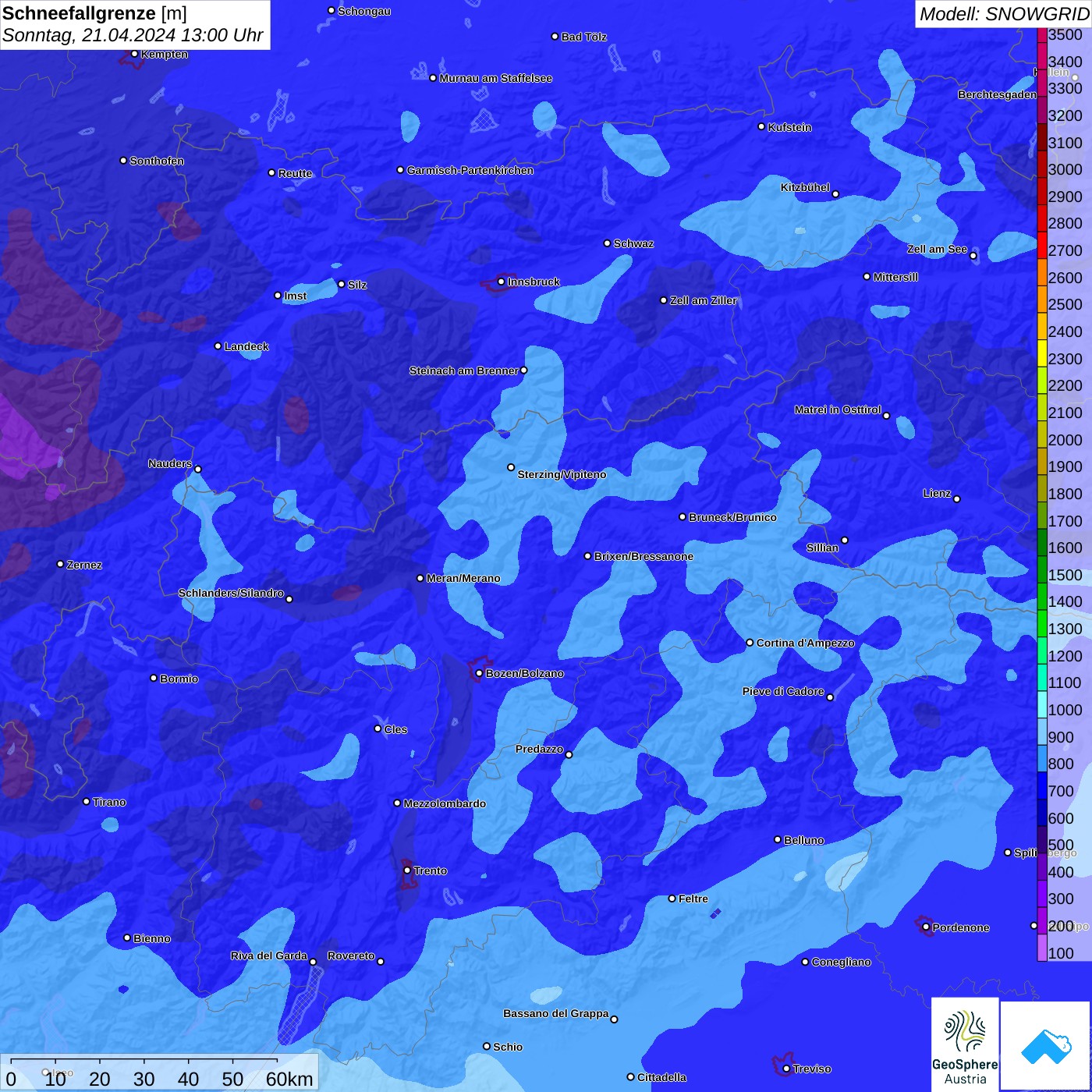The image size is (1092, 1092).
Task: Click the Schio town label
Action: 508,1047
